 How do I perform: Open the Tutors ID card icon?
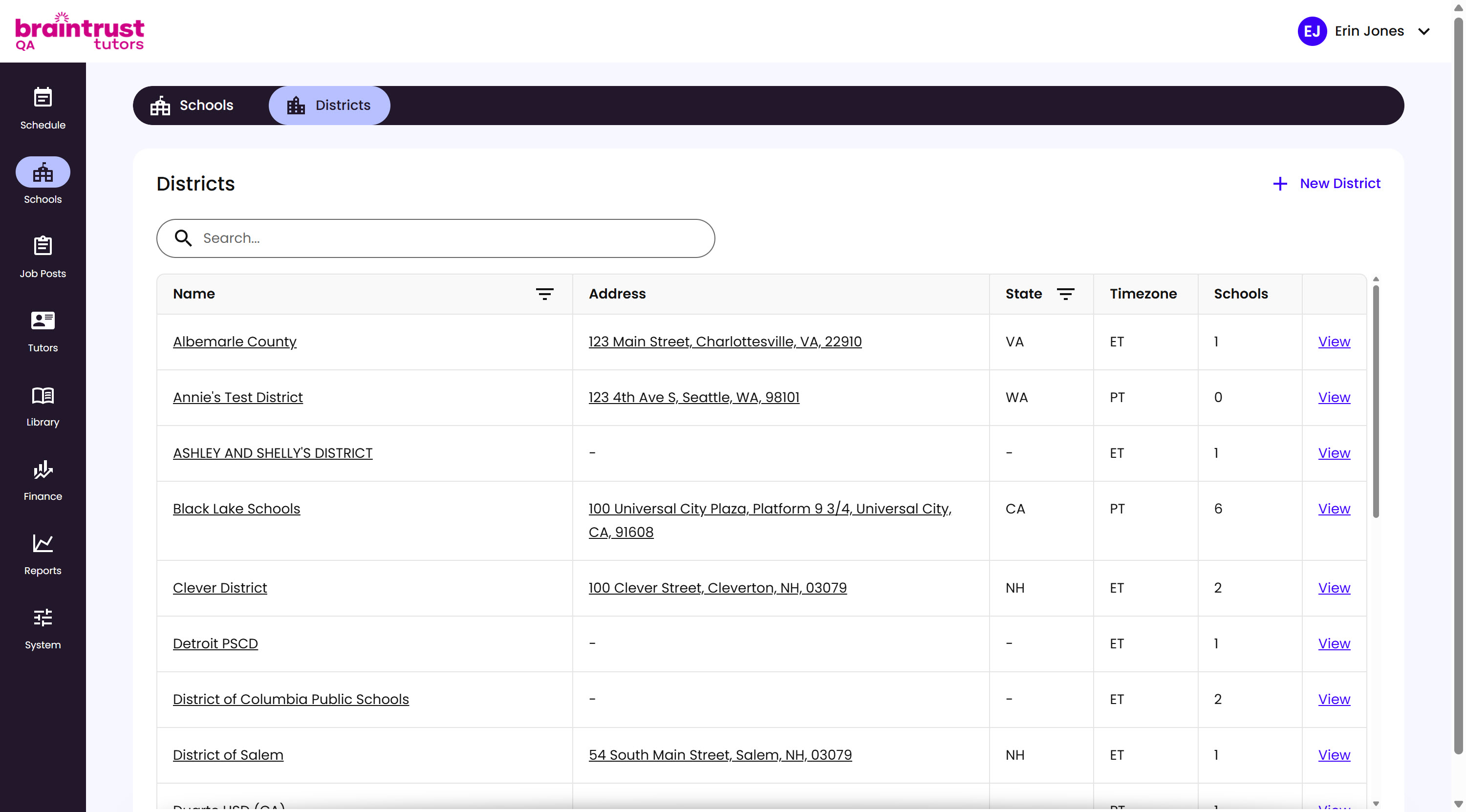pos(43,321)
